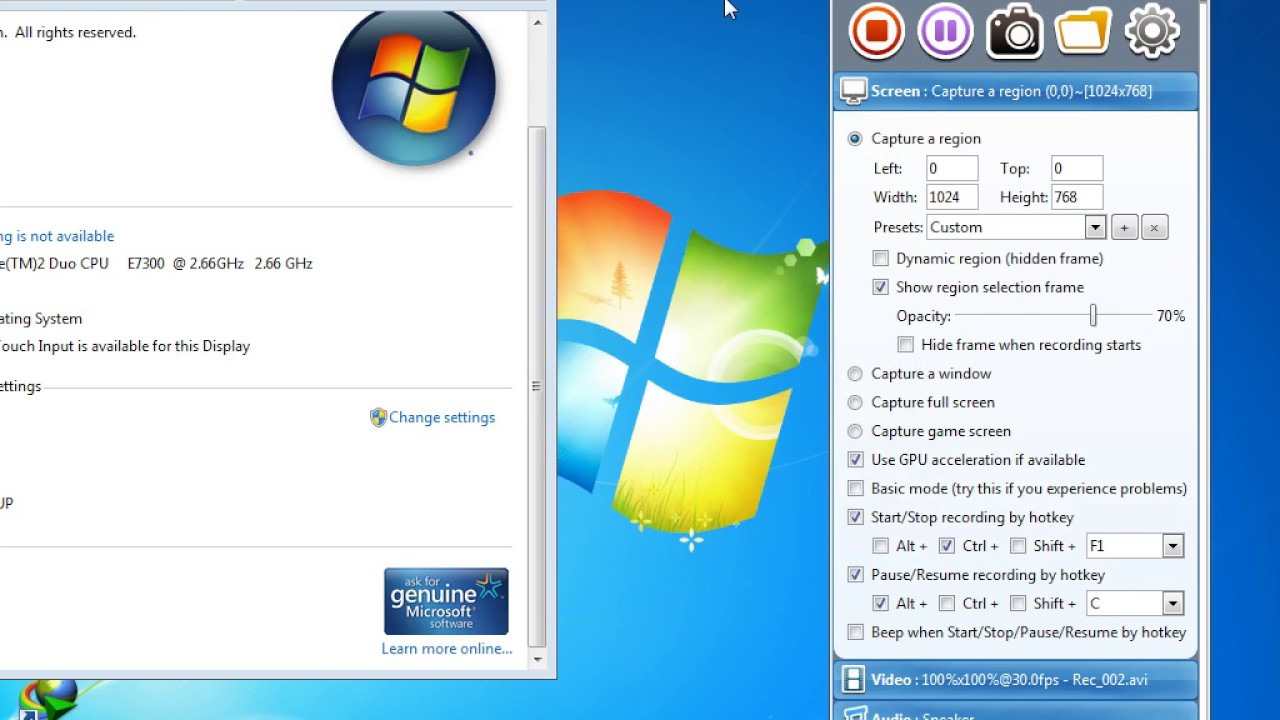Collapse the Screen section header
This screenshot has height=720, width=1280.
(x=1015, y=91)
